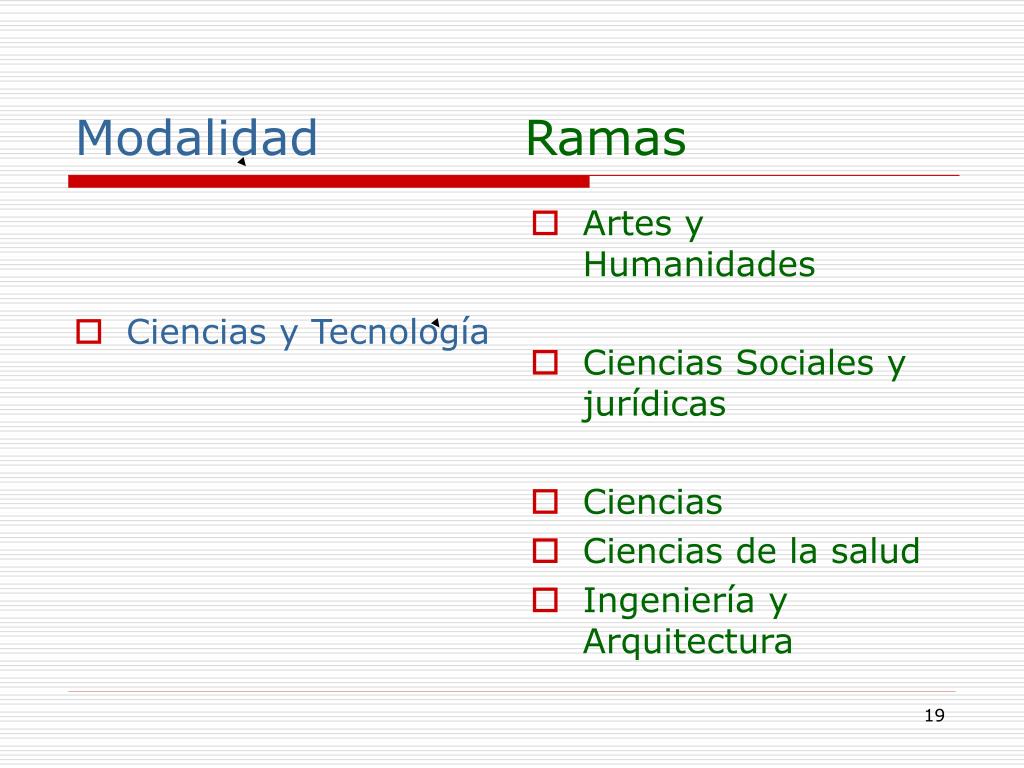
Task: Select the standalone green Ciencias text
Action: click(652, 502)
